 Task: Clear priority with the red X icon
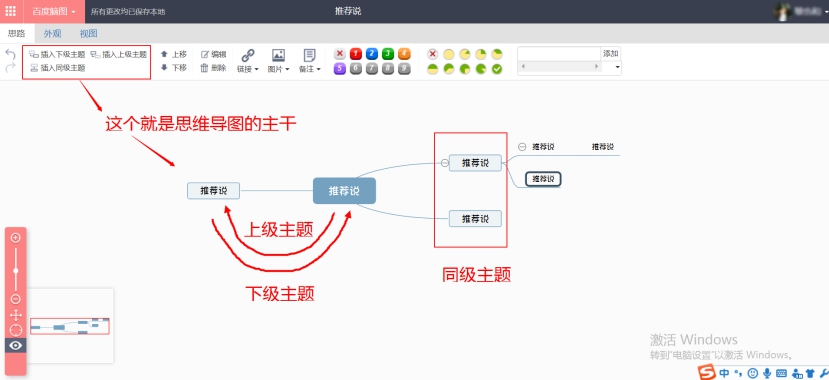340,54
